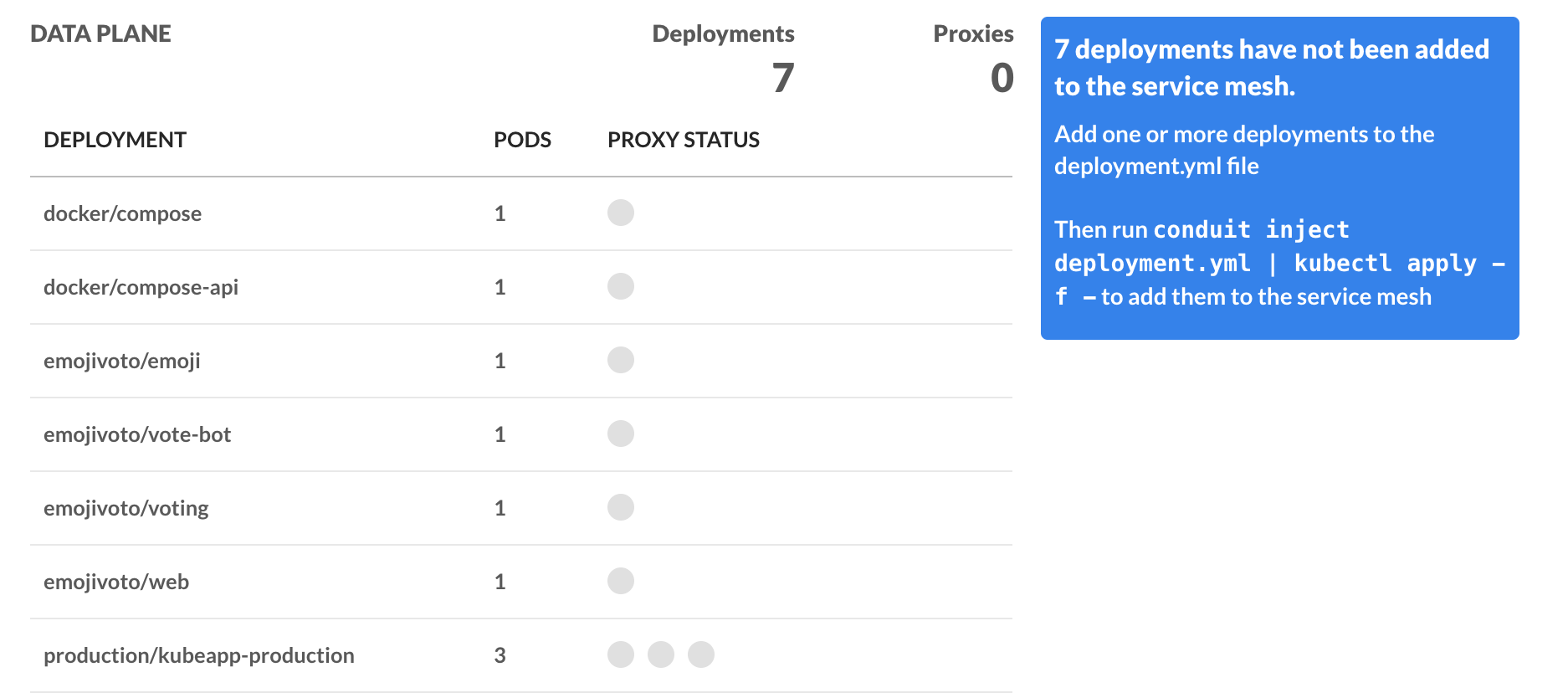The width and height of the screenshot is (1568, 698).
Task: Open the production/kubeapp-production deployment
Action: point(199,655)
